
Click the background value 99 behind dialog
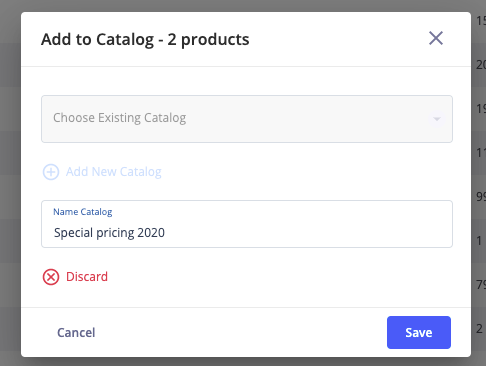click(481, 197)
